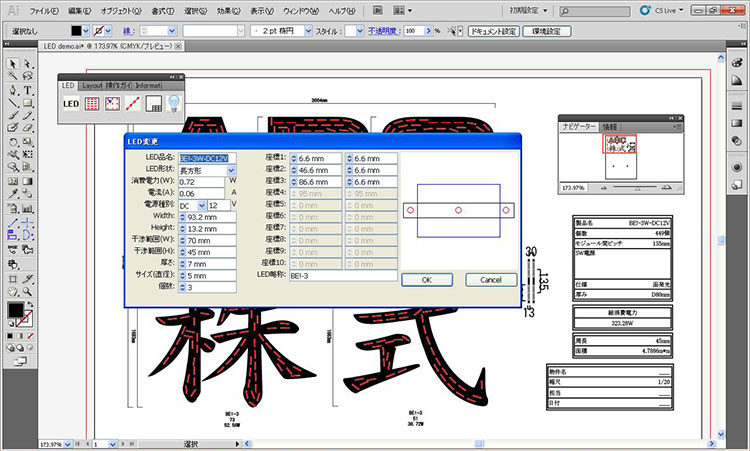Screen dimensions: 750x451
Task: Click the red LED grid icon
Action: coord(92,103)
